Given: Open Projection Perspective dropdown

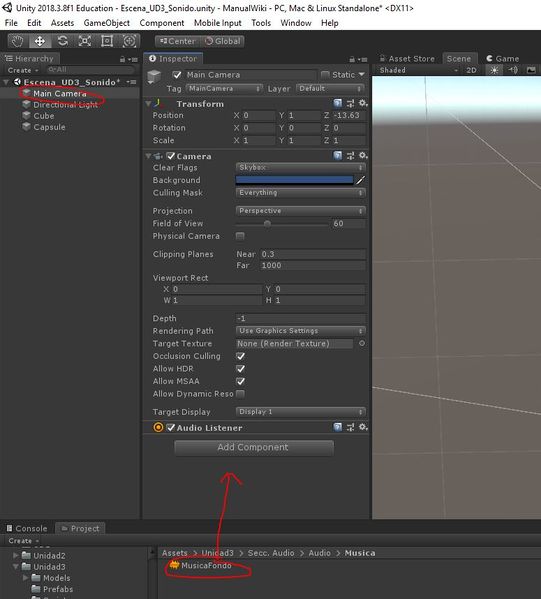Looking at the screenshot, I should tap(301, 211).
